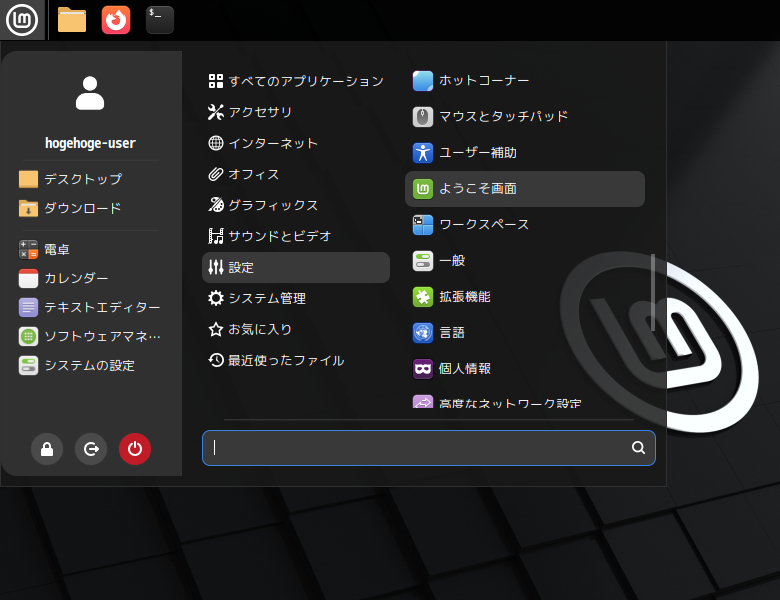This screenshot has height=600, width=780.
Task: Click the magnifier icon in search box
Action: coord(638,448)
